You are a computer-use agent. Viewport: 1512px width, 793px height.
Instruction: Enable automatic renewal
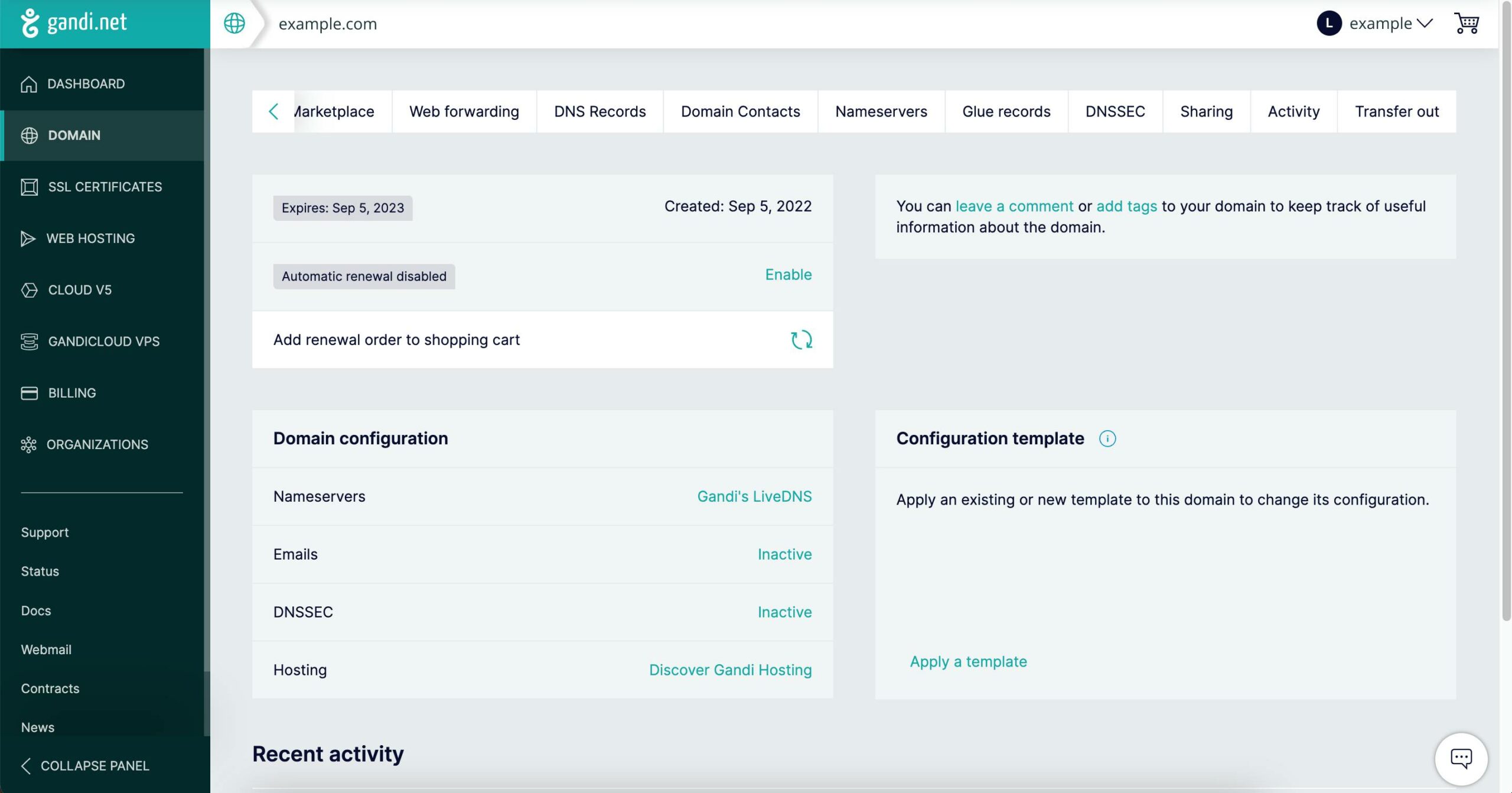coord(788,275)
